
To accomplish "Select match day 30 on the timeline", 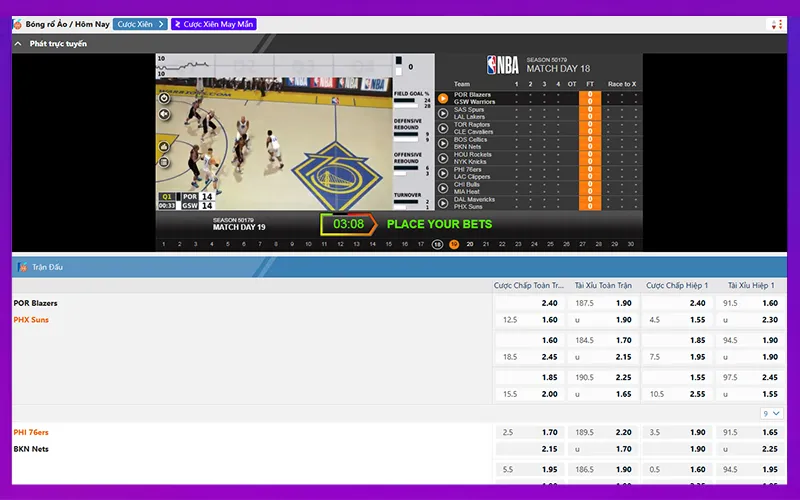I will coord(631,244).
